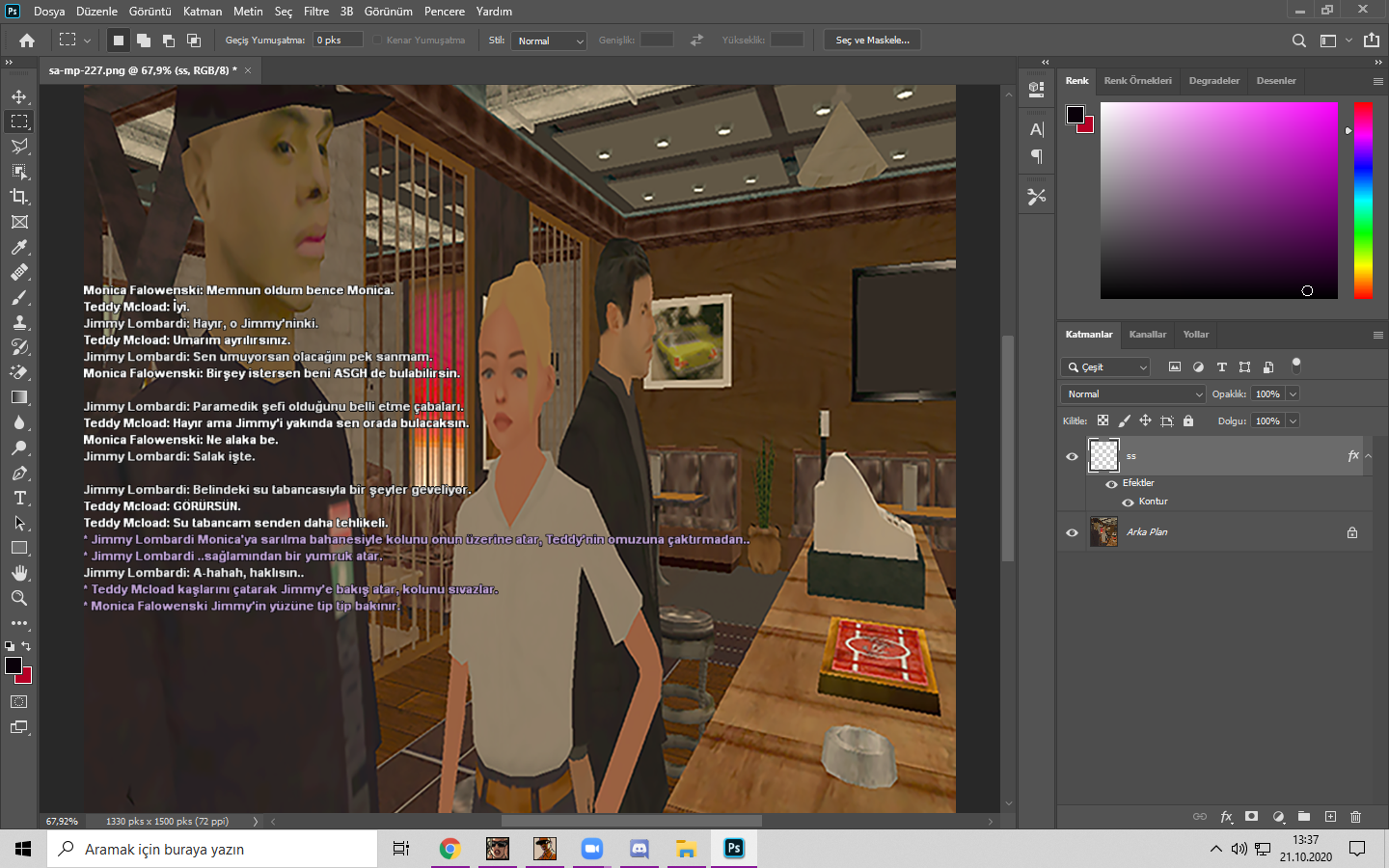Select the Dodge tool
This screenshot has height=868, width=1389.
pos(19,448)
